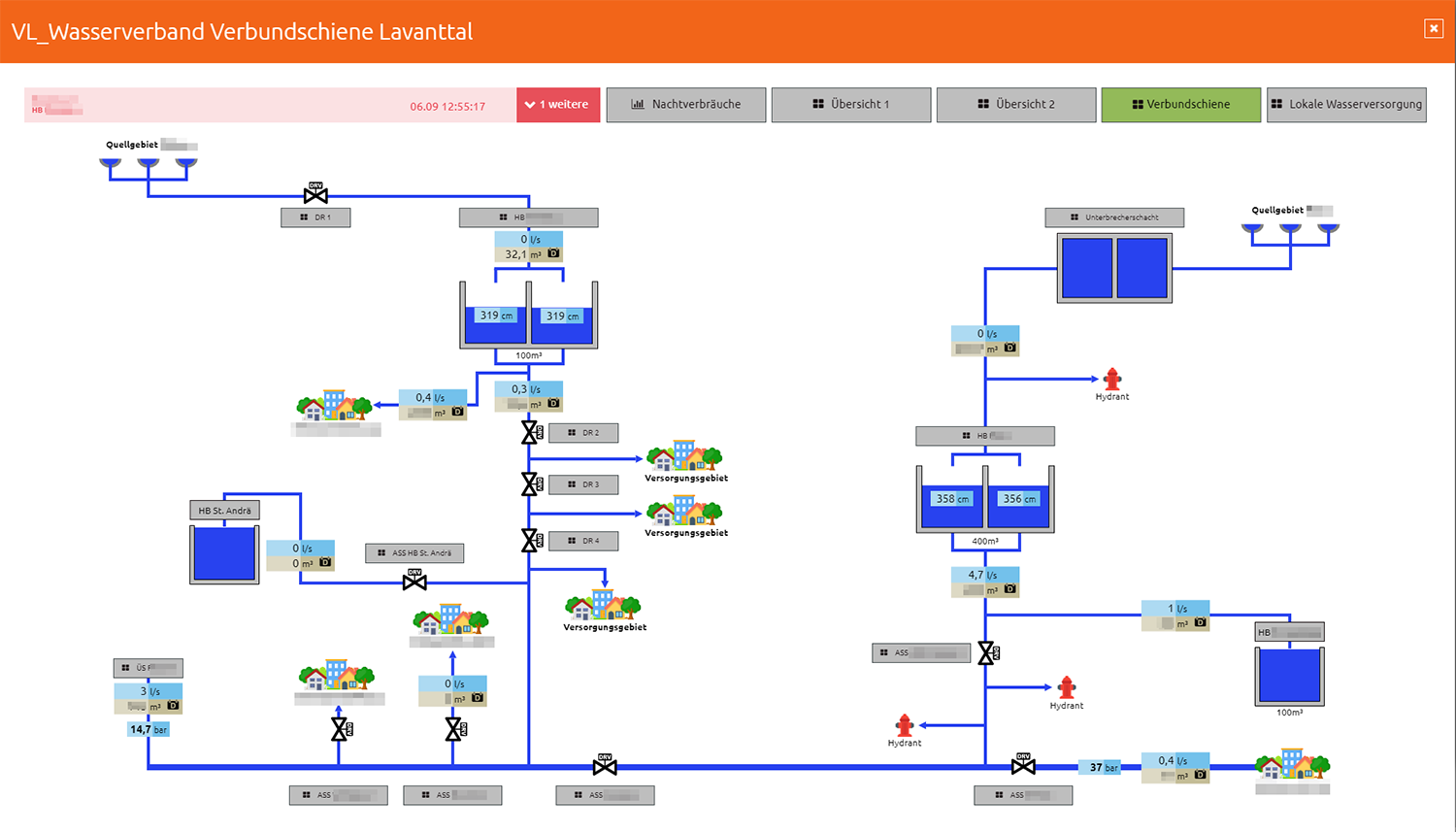Screen dimensions: 1456x832
Task: Click the valve icon beside DR 2
Action: click(532, 433)
